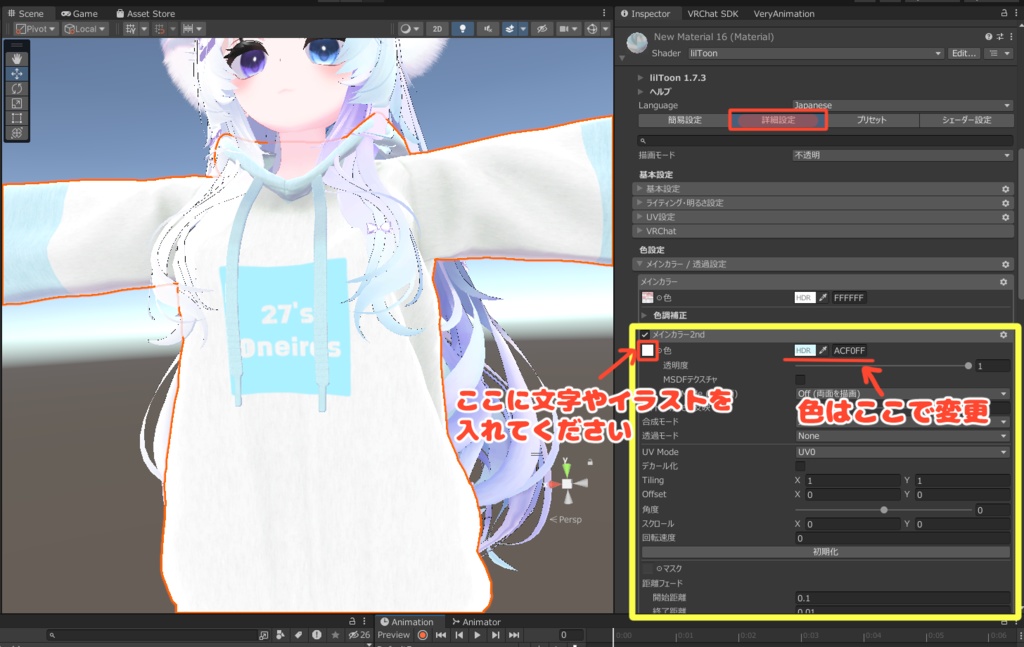Click the favorites star icon
Screen dimensions: 1024x647
pyautogui.click(x=335, y=635)
